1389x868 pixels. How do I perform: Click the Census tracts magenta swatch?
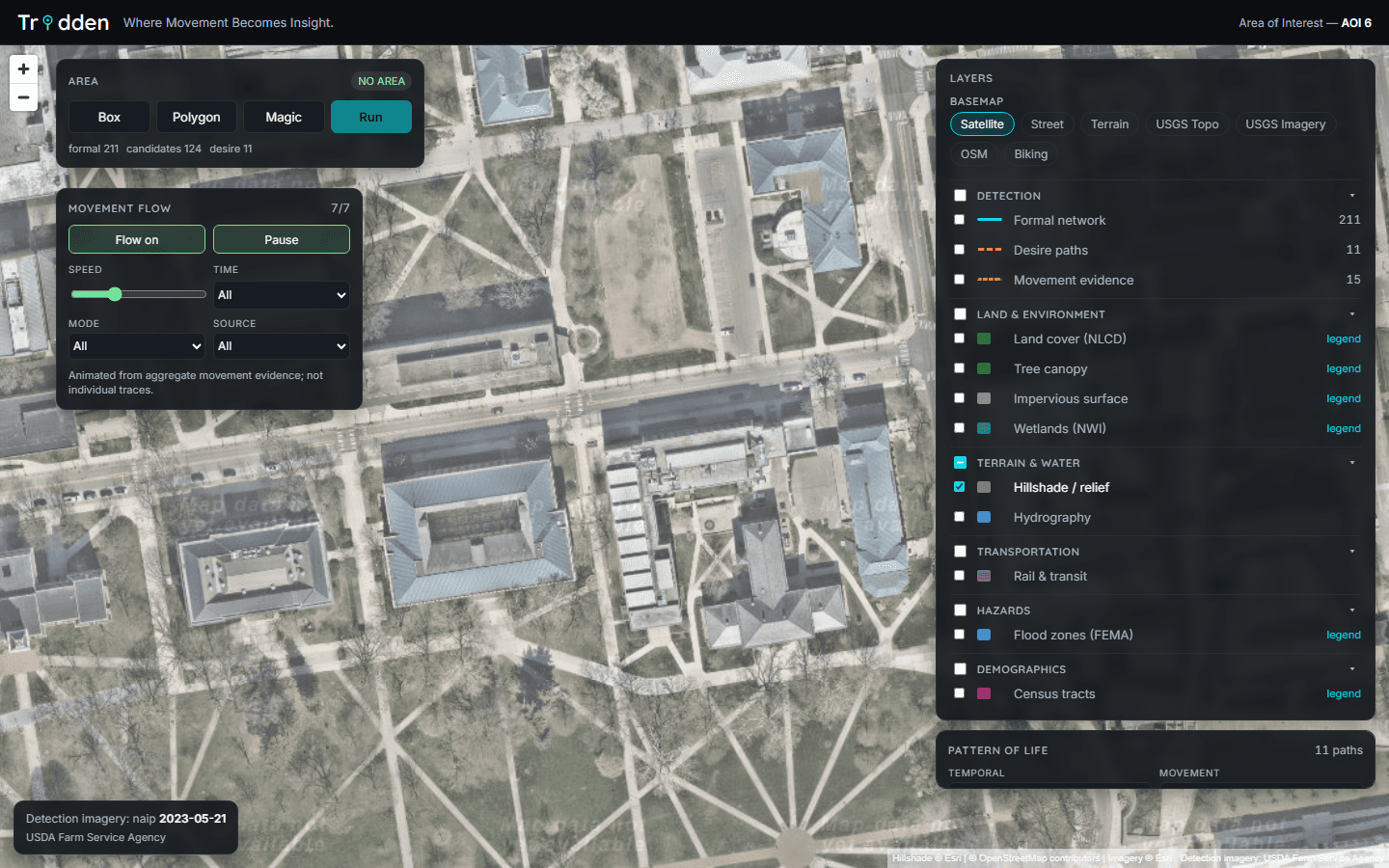tap(984, 693)
